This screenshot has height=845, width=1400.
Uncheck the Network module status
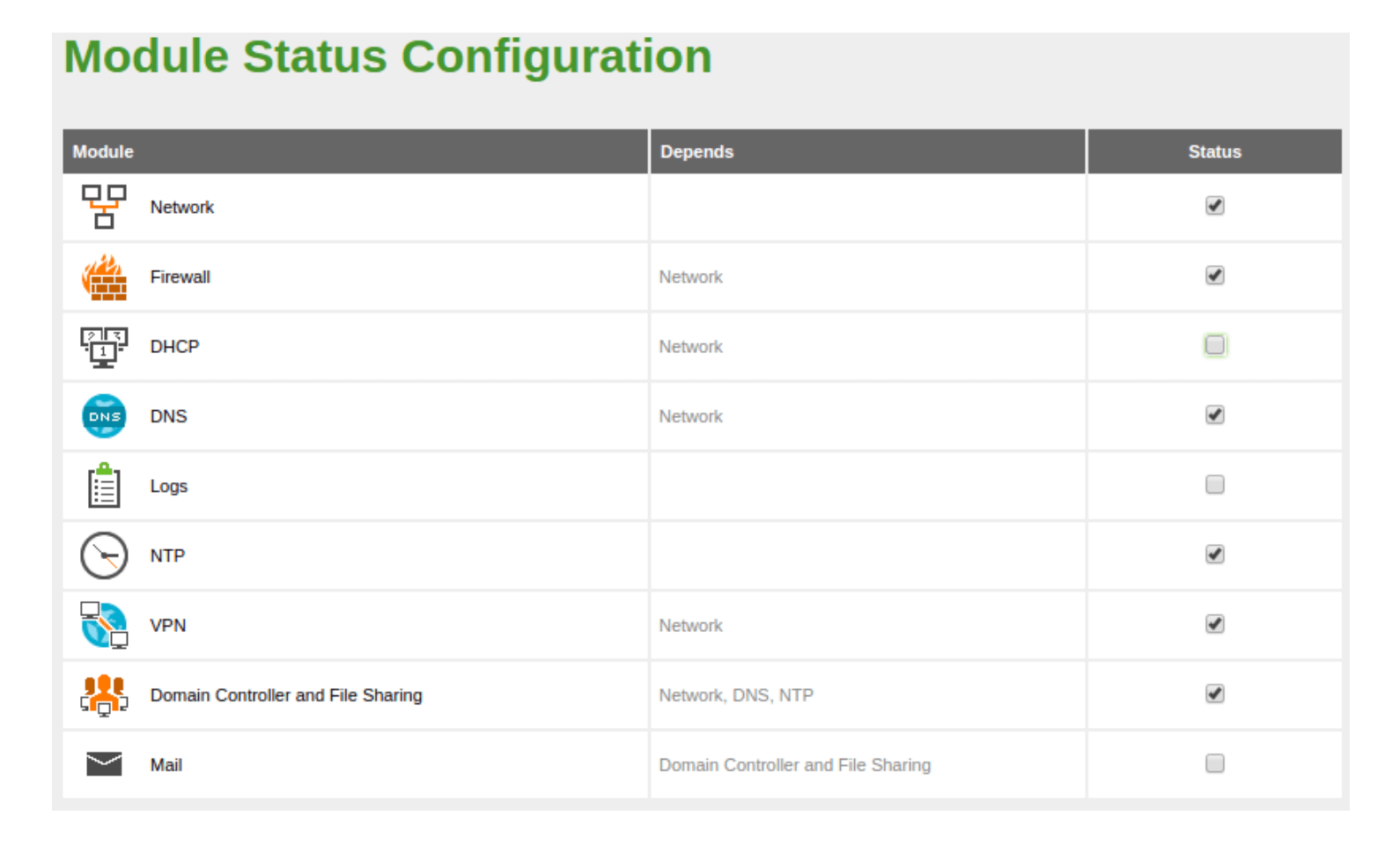[1214, 206]
